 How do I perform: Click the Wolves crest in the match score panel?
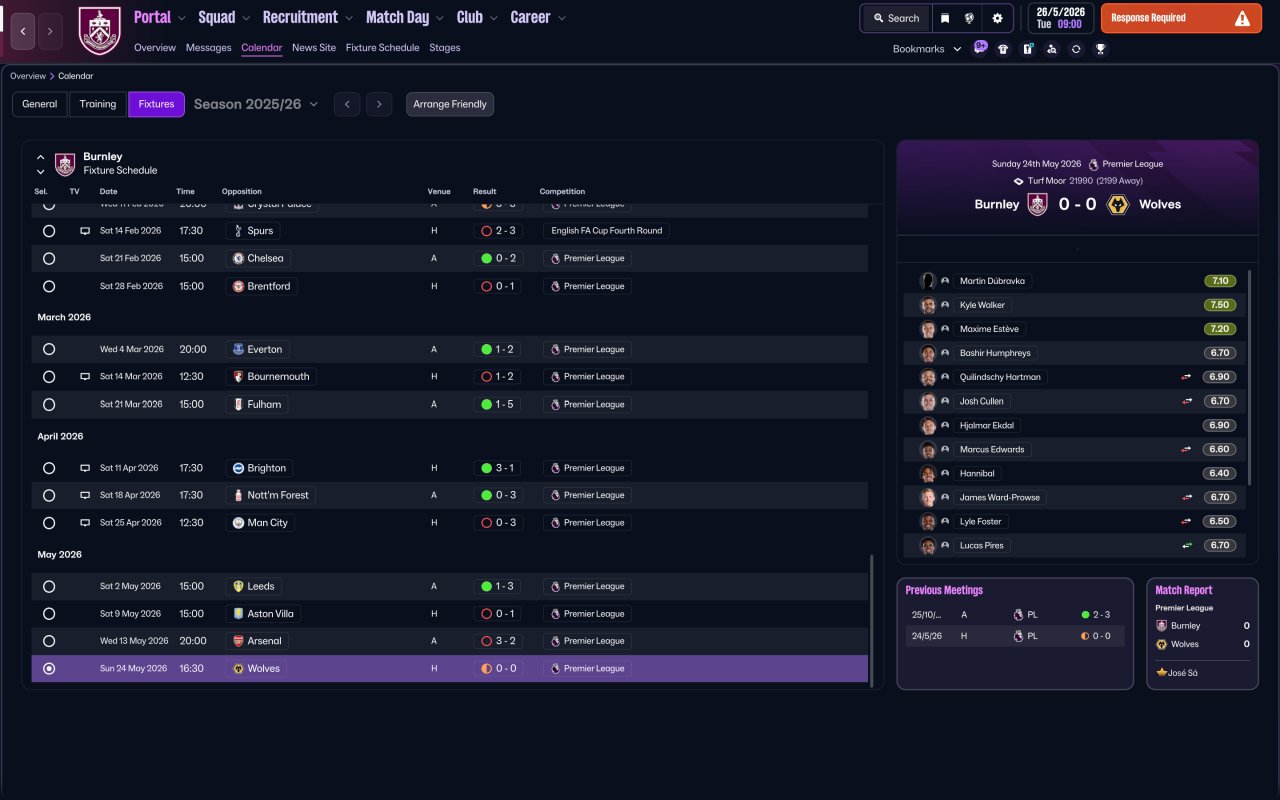(x=1120, y=204)
